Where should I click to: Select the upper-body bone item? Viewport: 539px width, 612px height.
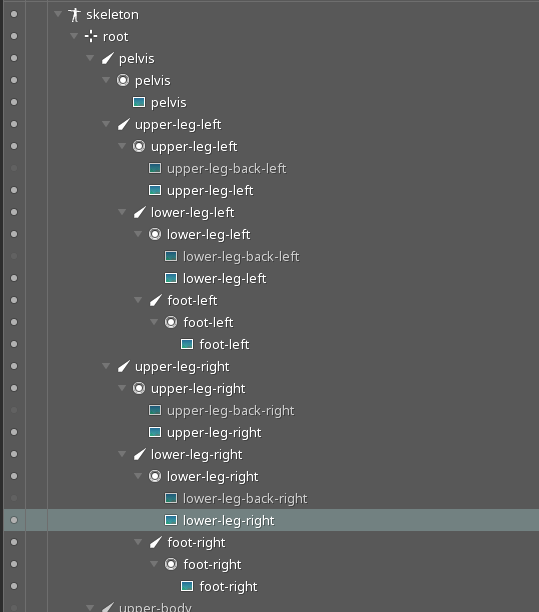tap(155, 607)
